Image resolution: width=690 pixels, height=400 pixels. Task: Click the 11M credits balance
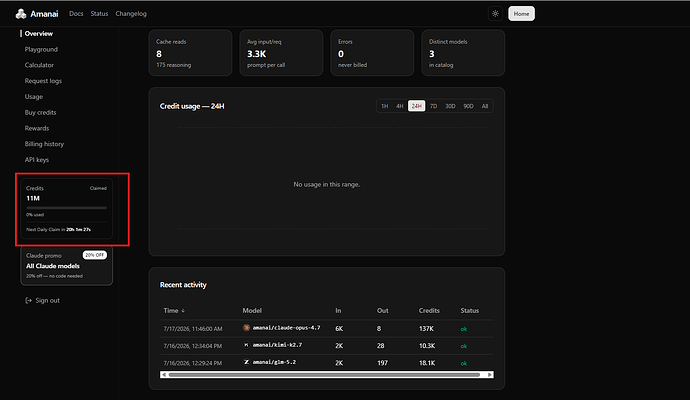tap(33, 198)
